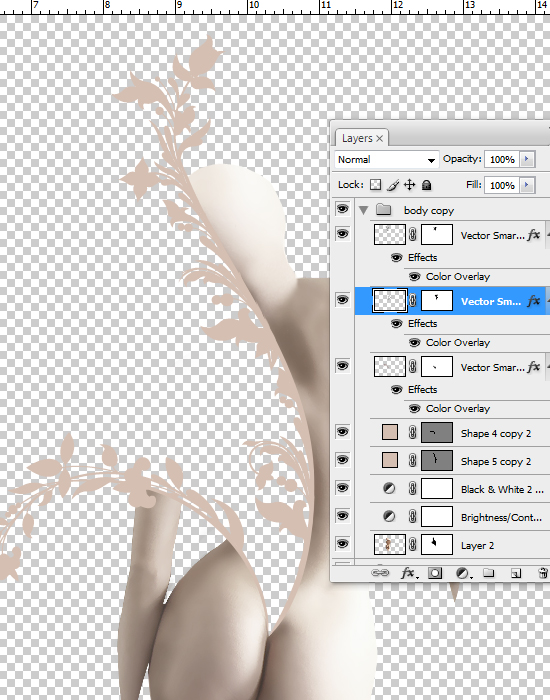
Task: Click the Add layer mask icon
Action: (435, 573)
